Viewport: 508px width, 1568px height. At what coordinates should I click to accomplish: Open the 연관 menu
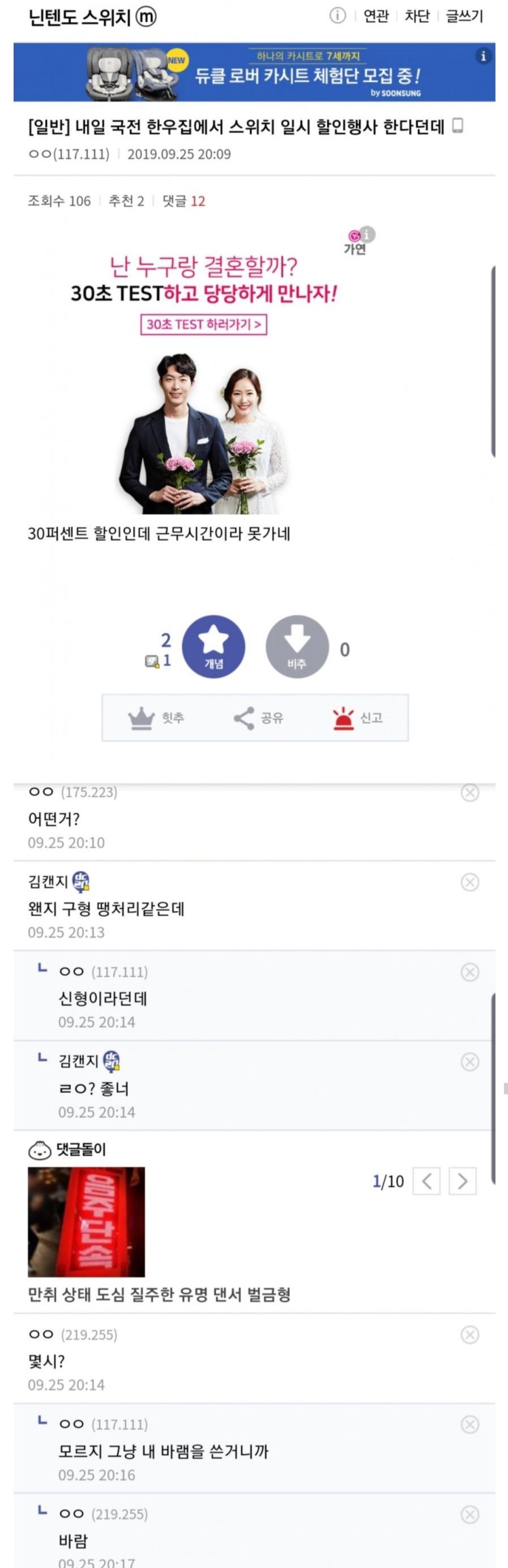(376, 16)
